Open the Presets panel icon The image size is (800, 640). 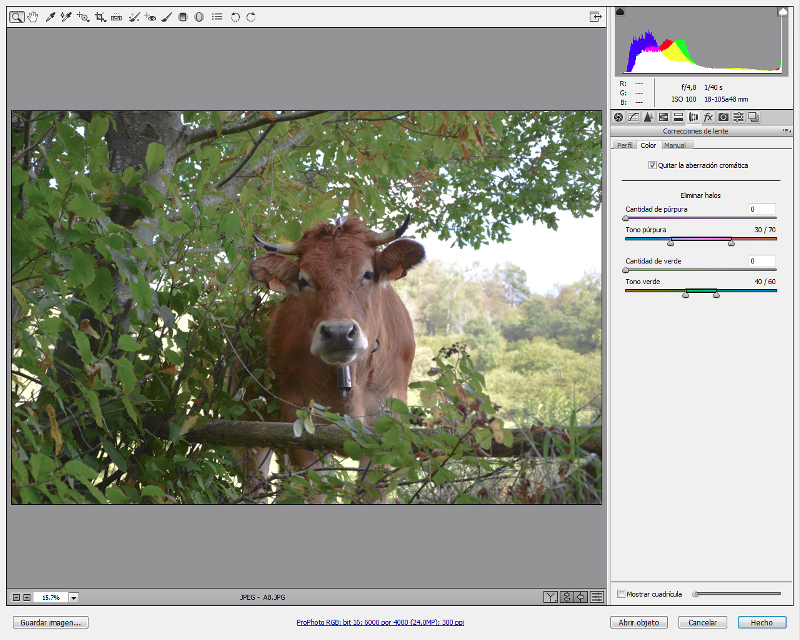pos(738,117)
